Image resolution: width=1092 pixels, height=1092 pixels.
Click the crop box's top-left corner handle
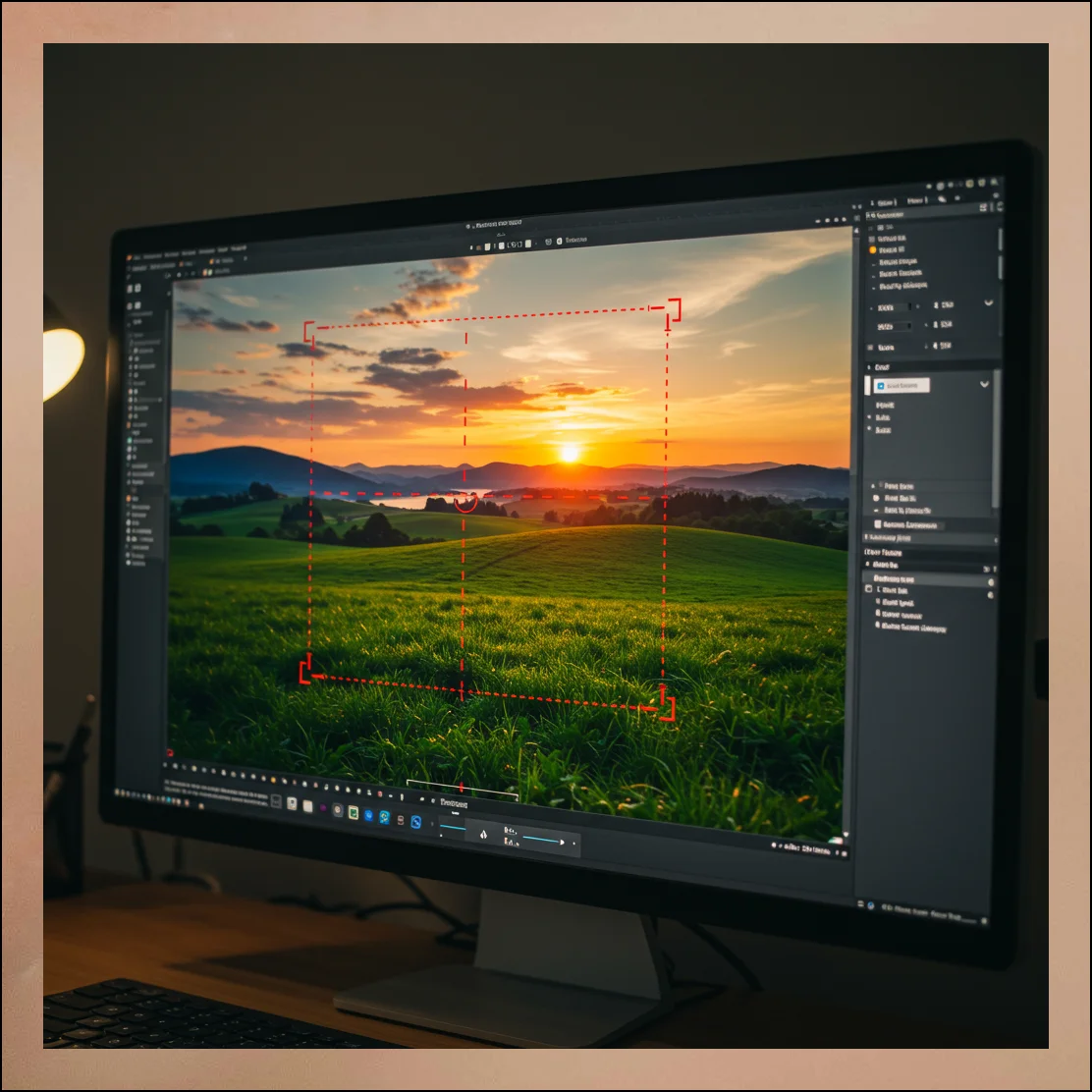coord(309,330)
